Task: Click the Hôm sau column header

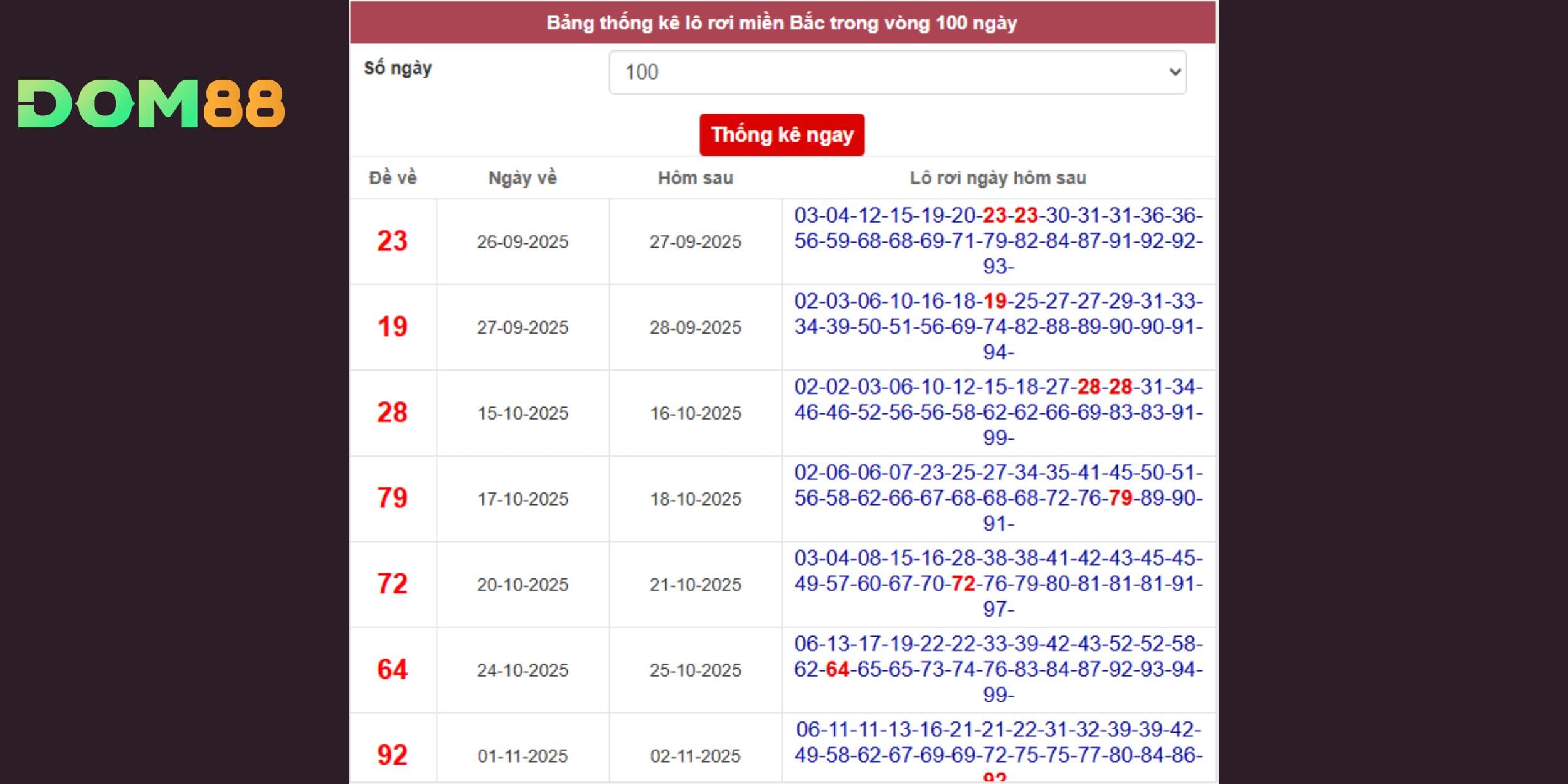Action: coord(695,178)
